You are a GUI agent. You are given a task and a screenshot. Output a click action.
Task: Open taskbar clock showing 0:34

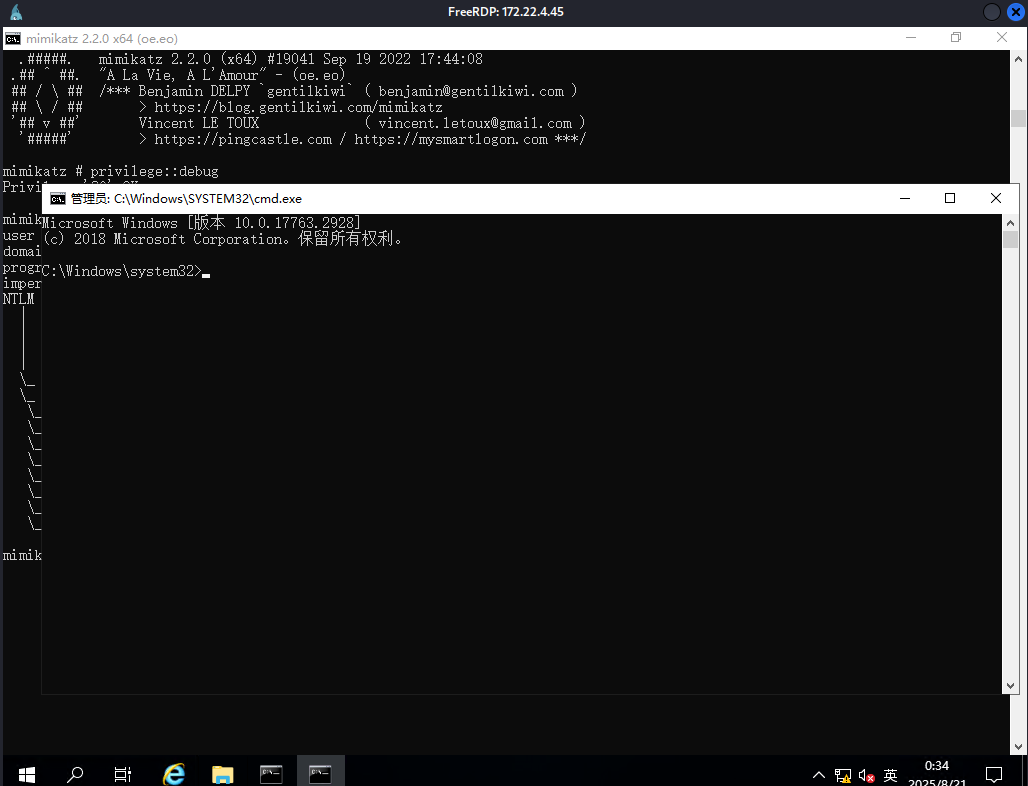coord(937,766)
